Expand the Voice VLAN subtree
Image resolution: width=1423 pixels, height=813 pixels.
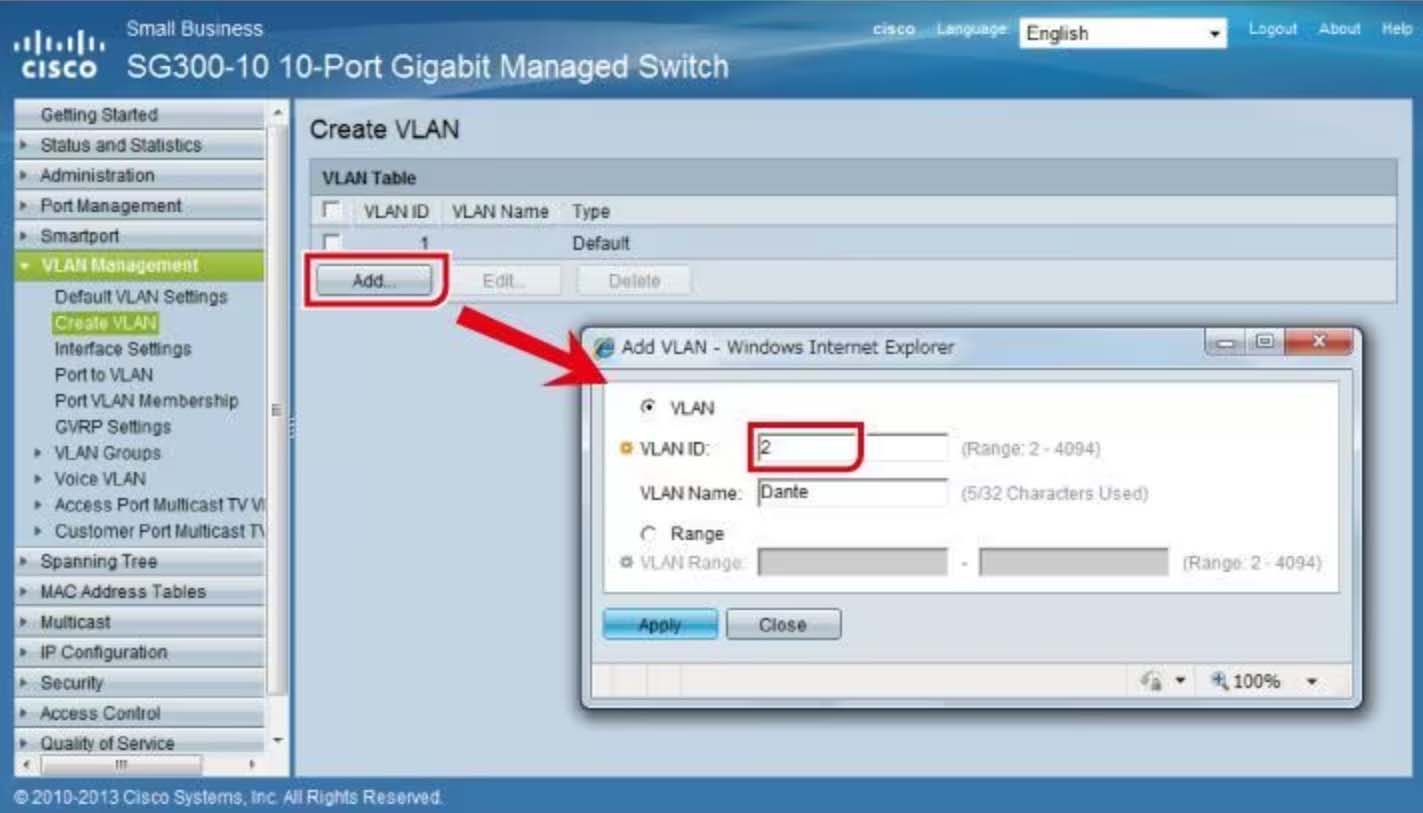coord(38,479)
